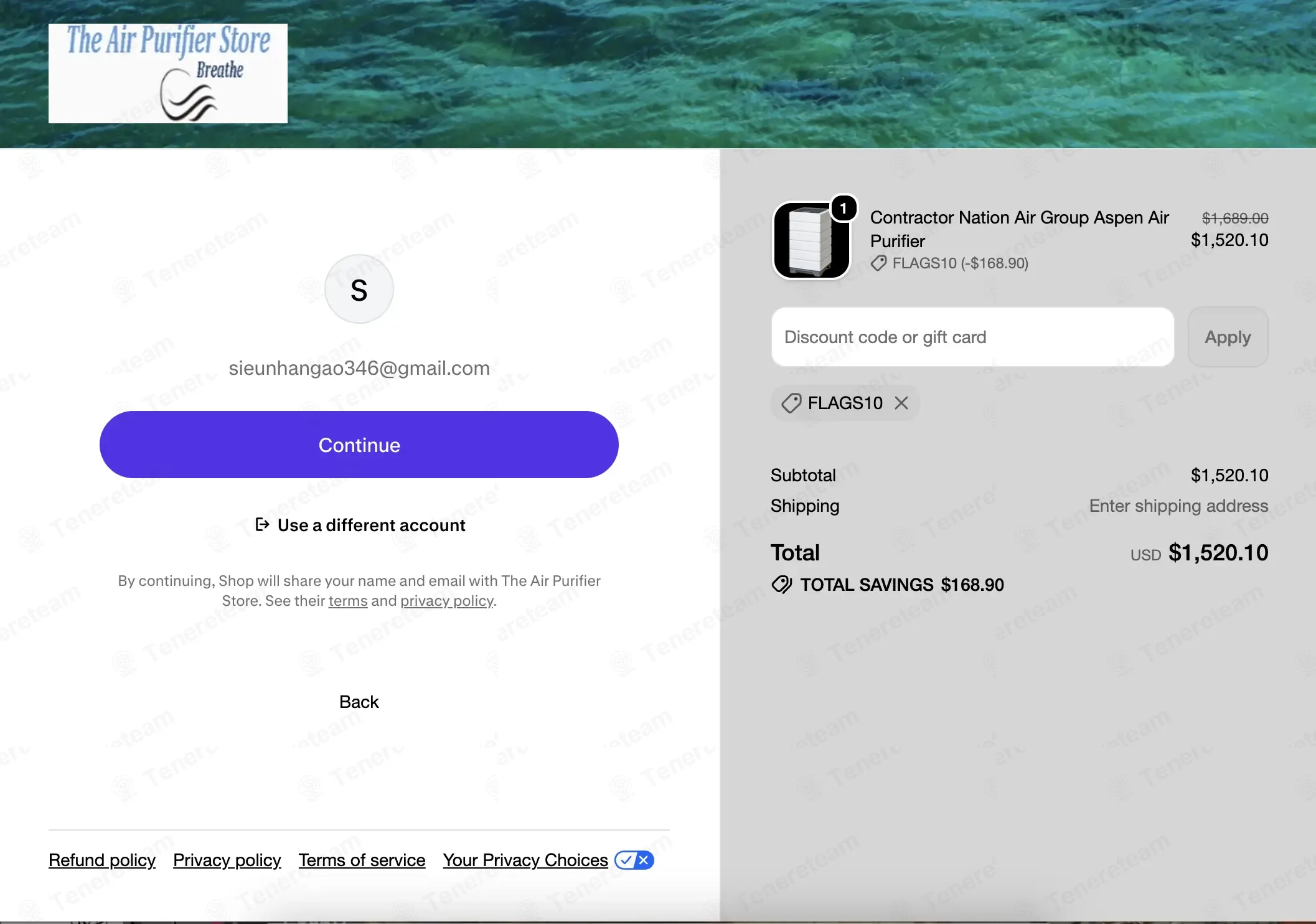
Task: Click the Aspen Air Purifier product thumbnail
Action: [x=811, y=240]
